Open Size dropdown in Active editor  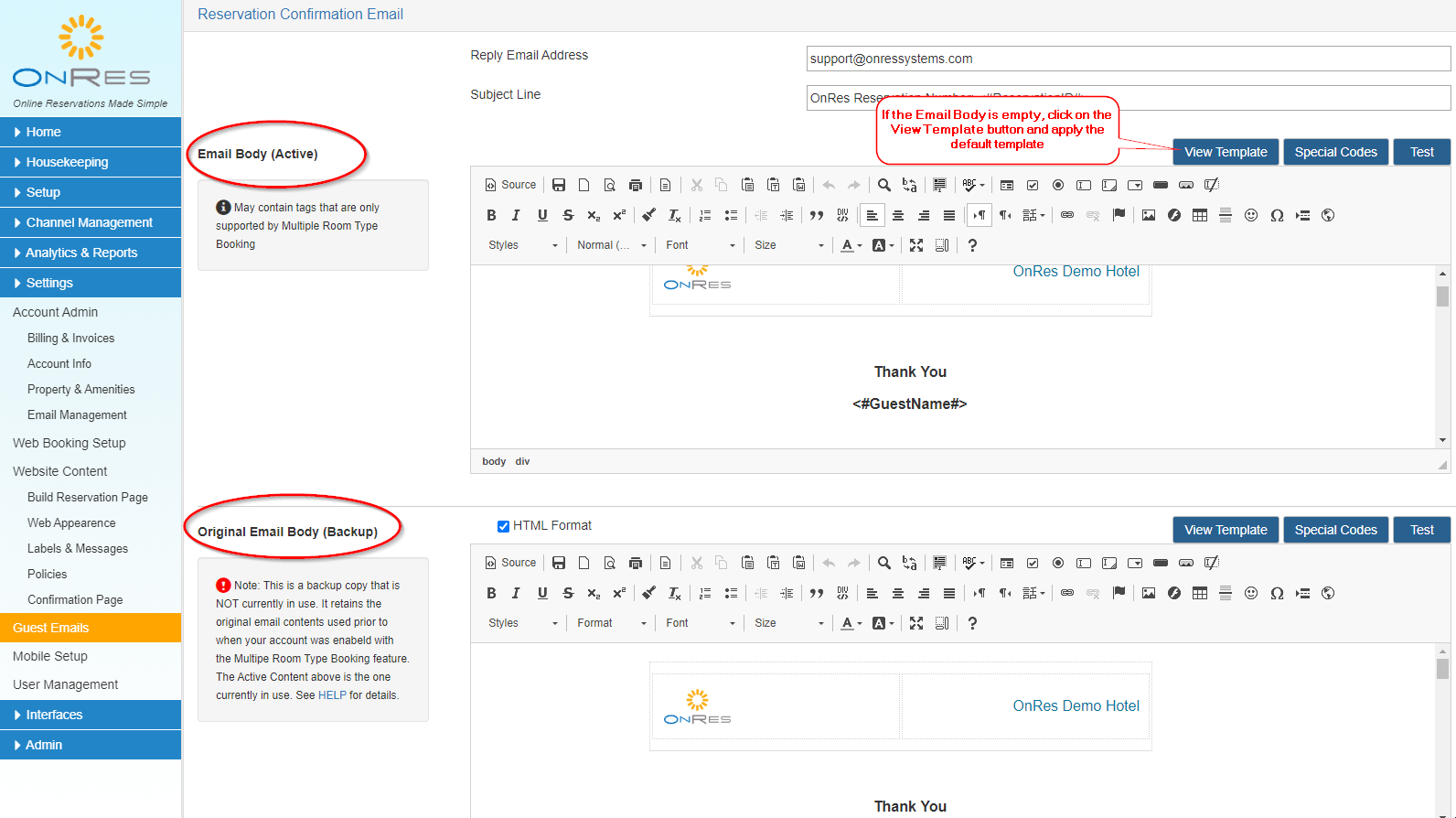(x=788, y=245)
